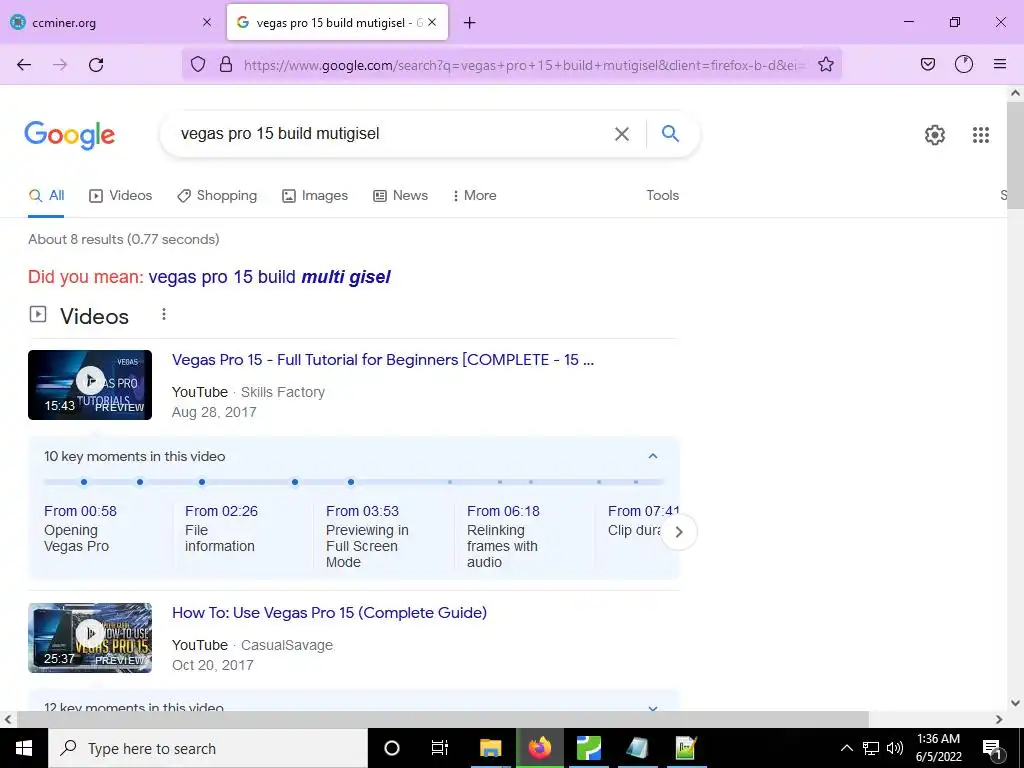Open Task View on the taskbar

pos(440,748)
